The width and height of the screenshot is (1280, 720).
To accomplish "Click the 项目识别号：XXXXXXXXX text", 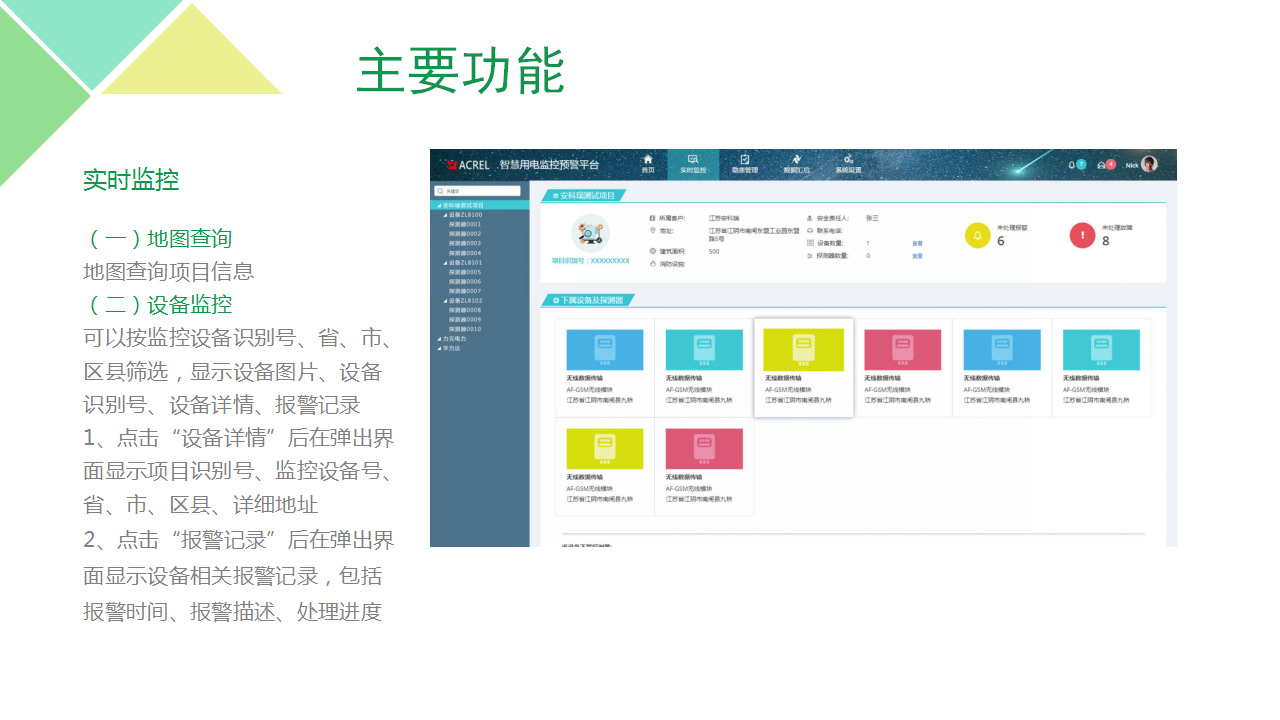I will pyautogui.click(x=590, y=260).
